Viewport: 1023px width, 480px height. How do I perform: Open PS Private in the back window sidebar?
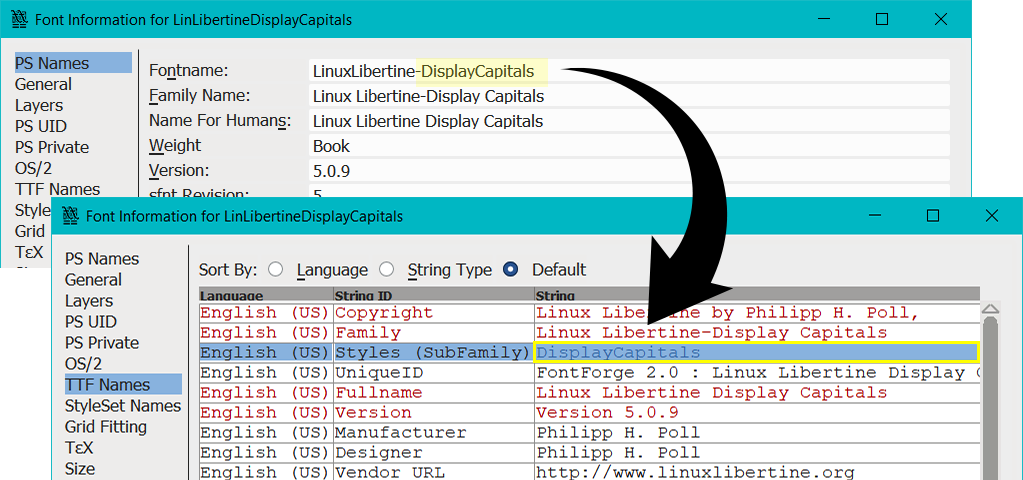[x=52, y=147]
